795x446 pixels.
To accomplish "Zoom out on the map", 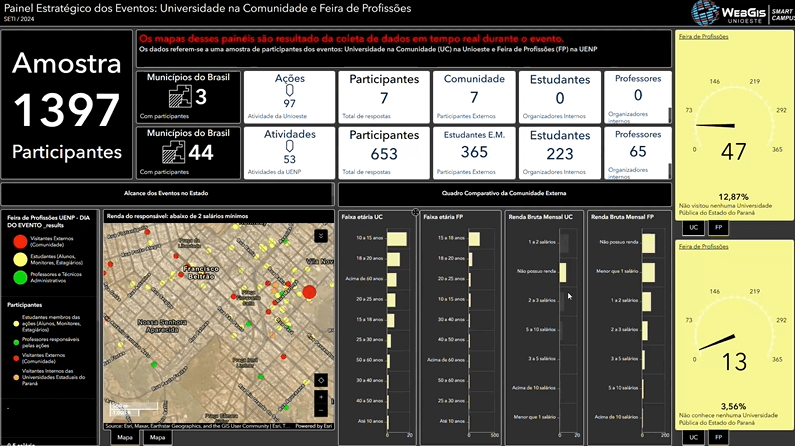I will pyautogui.click(x=321, y=410).
